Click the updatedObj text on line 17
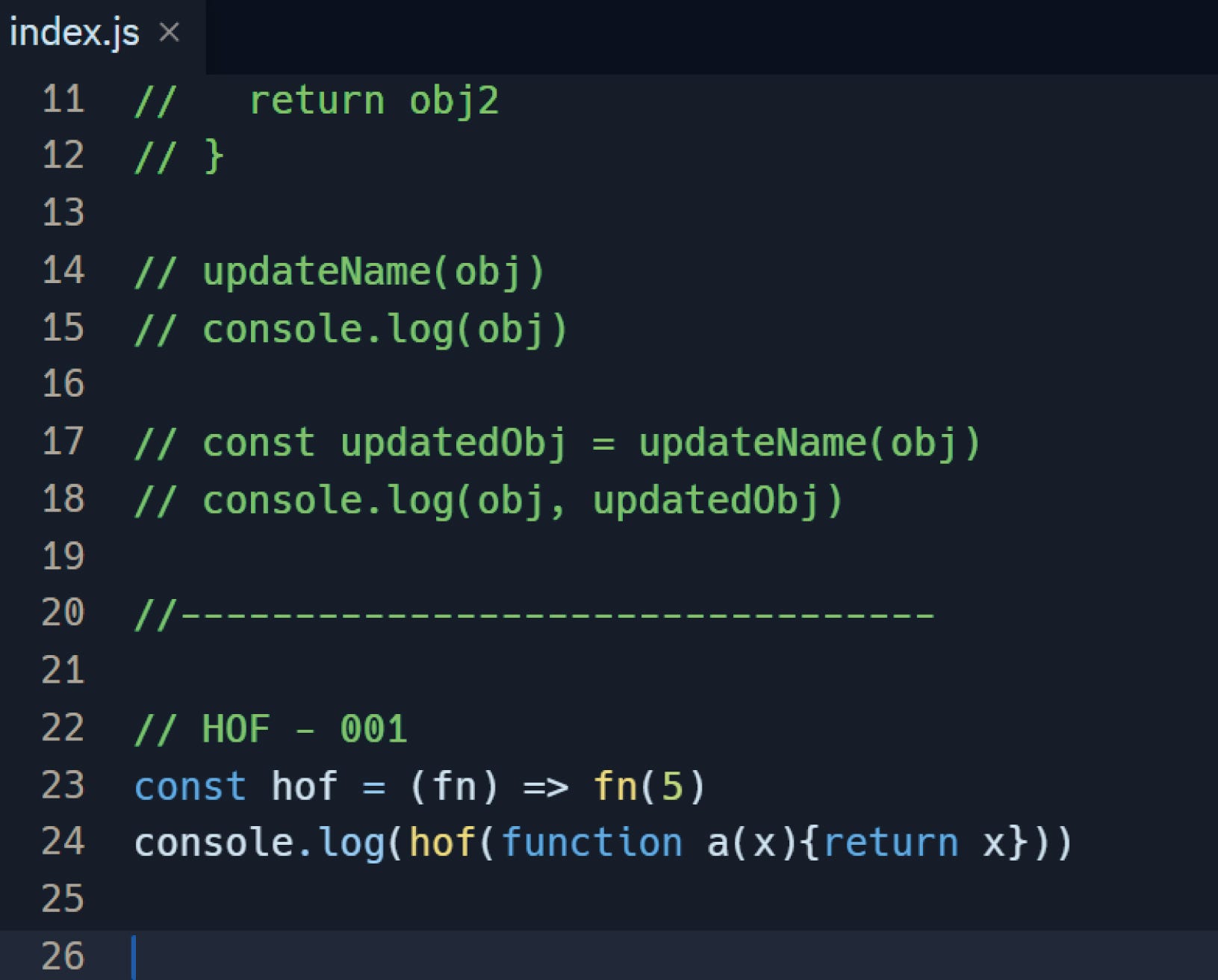 point(456,441)
